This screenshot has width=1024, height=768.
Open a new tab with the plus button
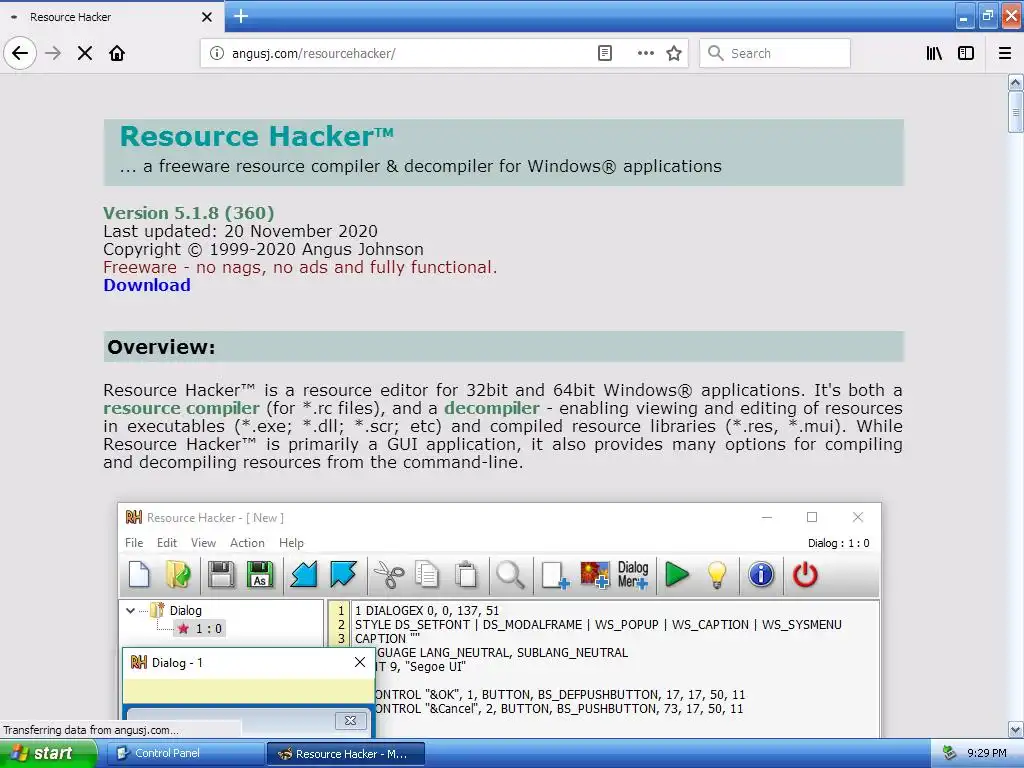241,16
